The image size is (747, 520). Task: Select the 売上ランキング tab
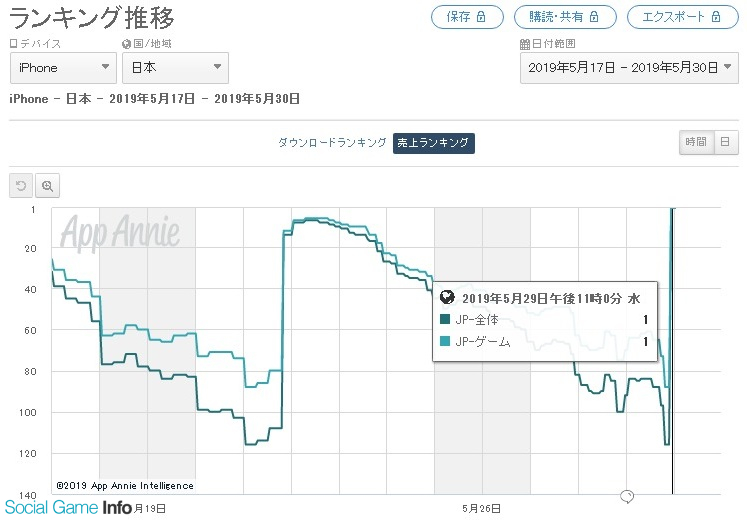[433, 143]
